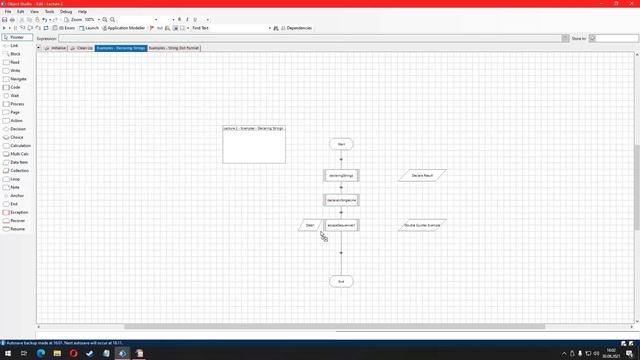Select the Note stage tool
This screenshot has height=360, width=640.
click(11, 187)
